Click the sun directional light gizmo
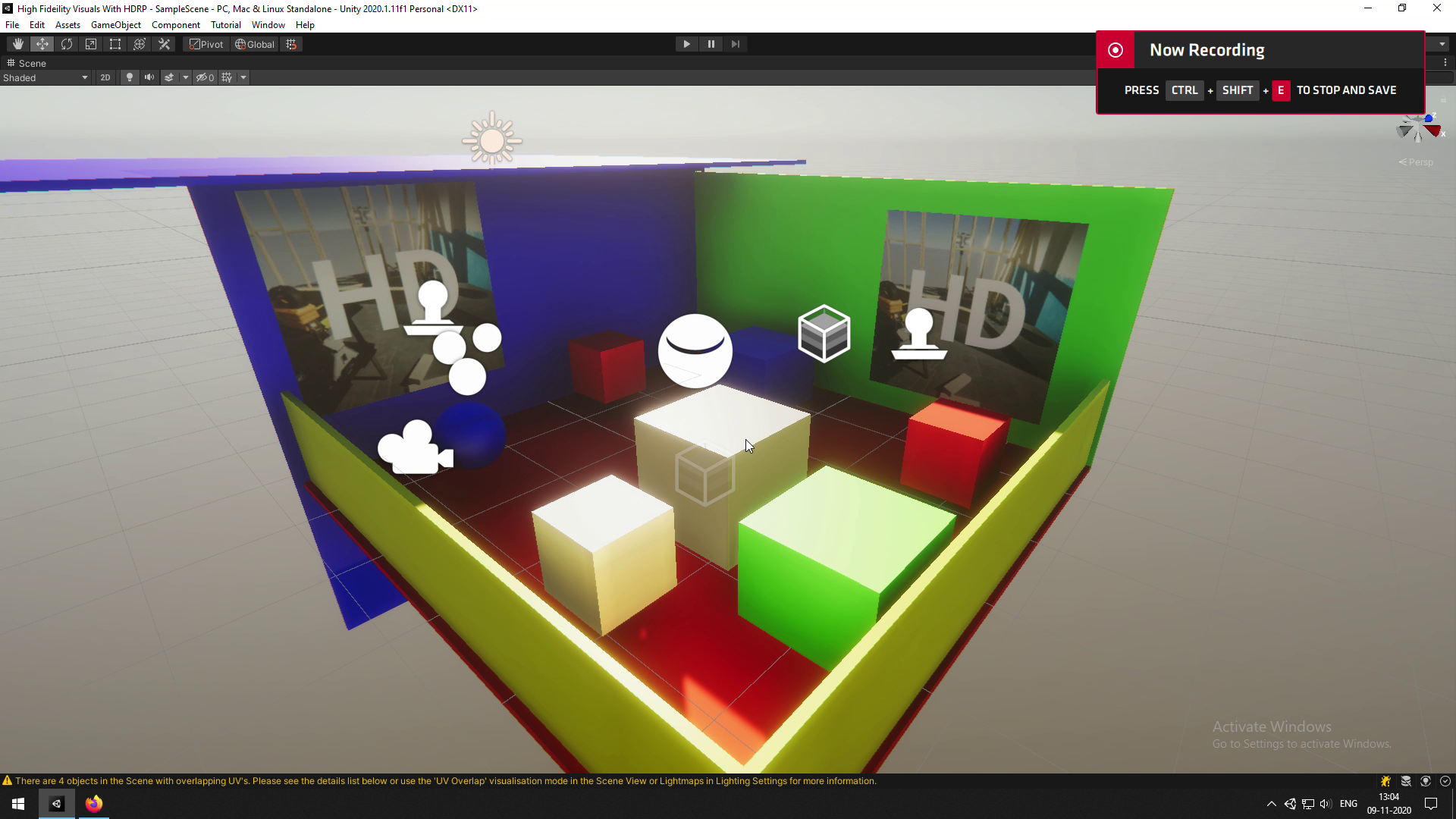This screenshot has width=1456, height=819. [x=491, y=140]
